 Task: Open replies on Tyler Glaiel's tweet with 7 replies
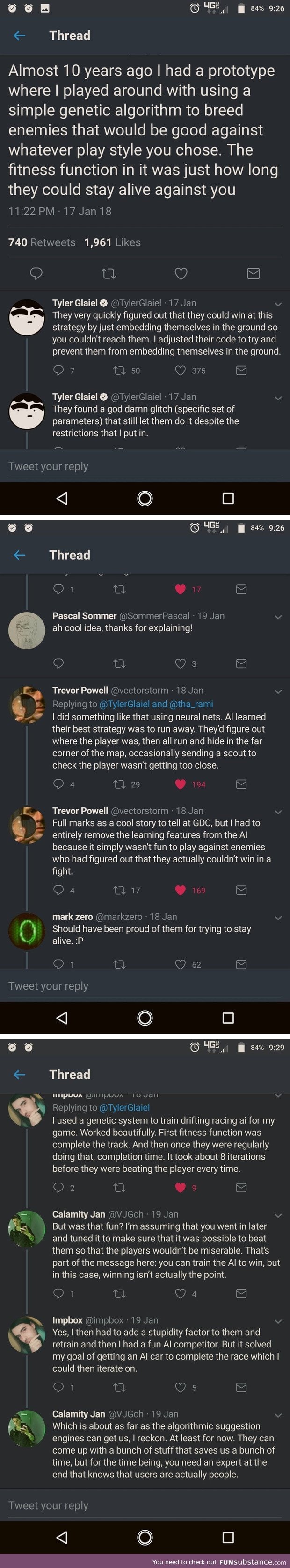coord(58,370)
